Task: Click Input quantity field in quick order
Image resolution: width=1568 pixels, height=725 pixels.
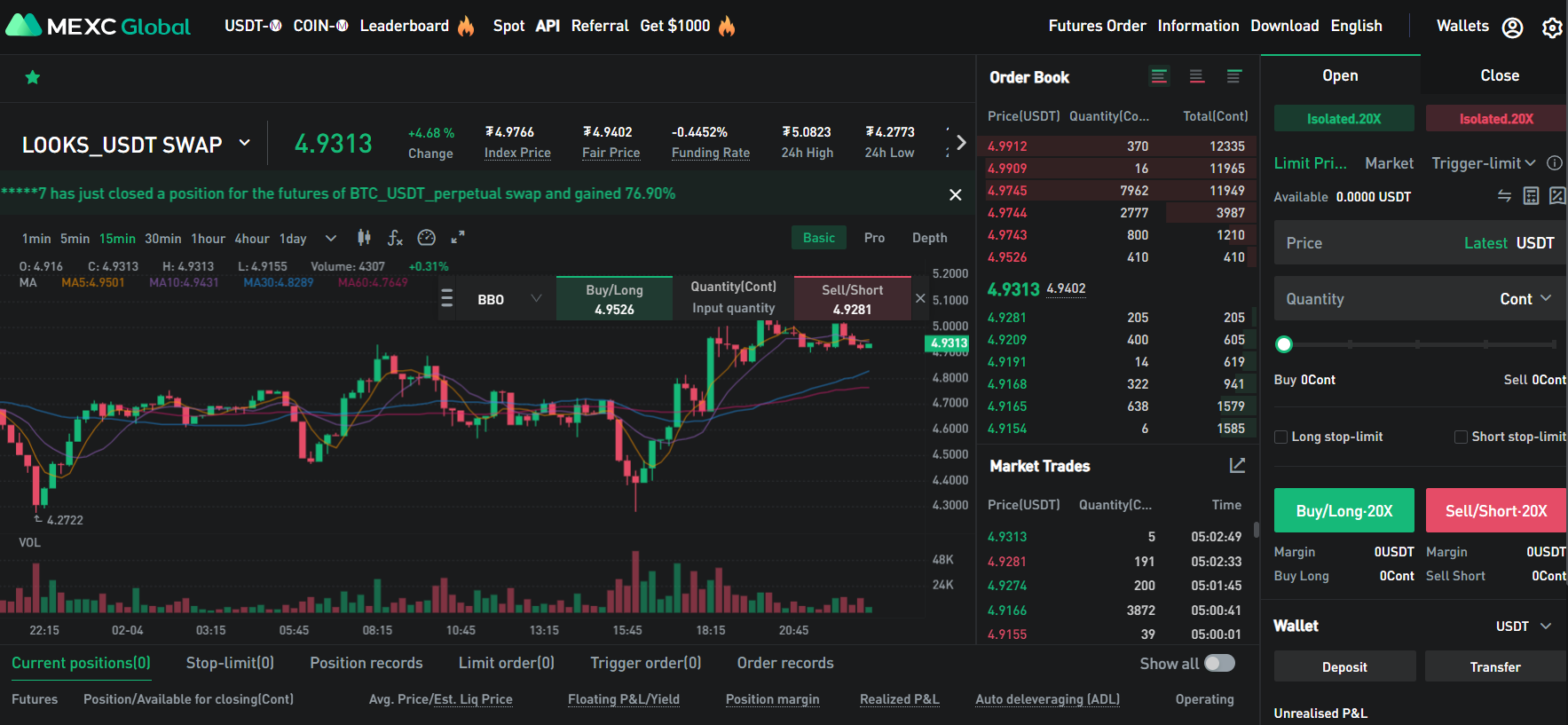Action: [733, 308]
